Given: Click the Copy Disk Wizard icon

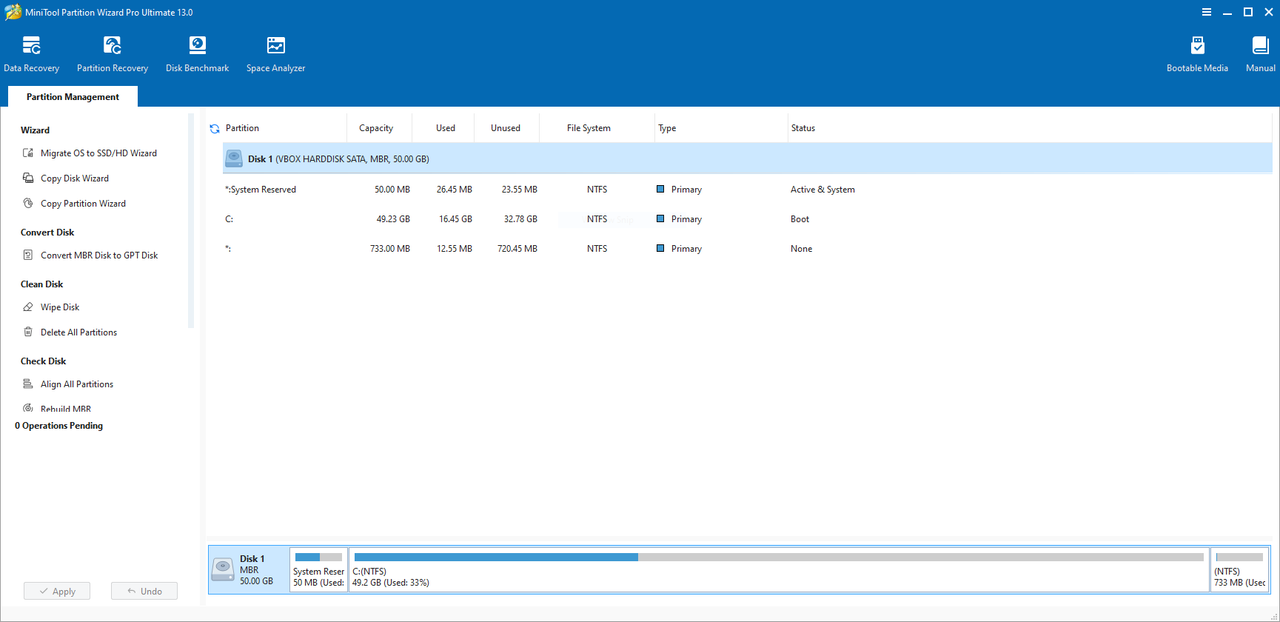Looking at the screenshot, I should point(29,178).
